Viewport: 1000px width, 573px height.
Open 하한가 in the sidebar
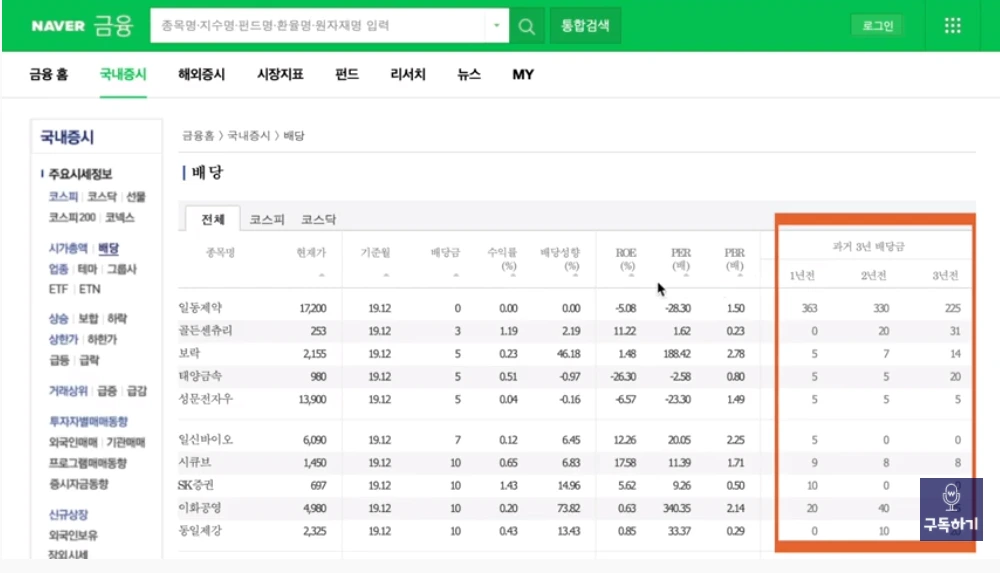[102, 339]
